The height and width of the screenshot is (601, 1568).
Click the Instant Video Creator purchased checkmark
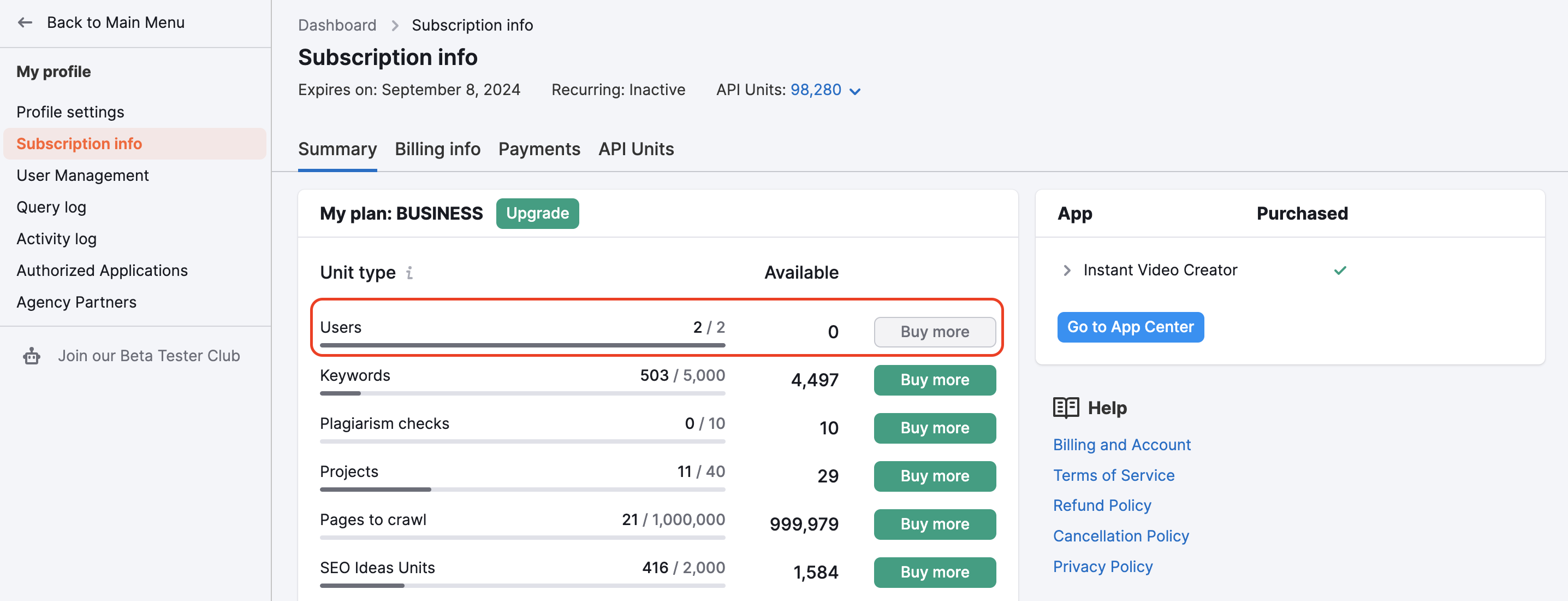1340,270
